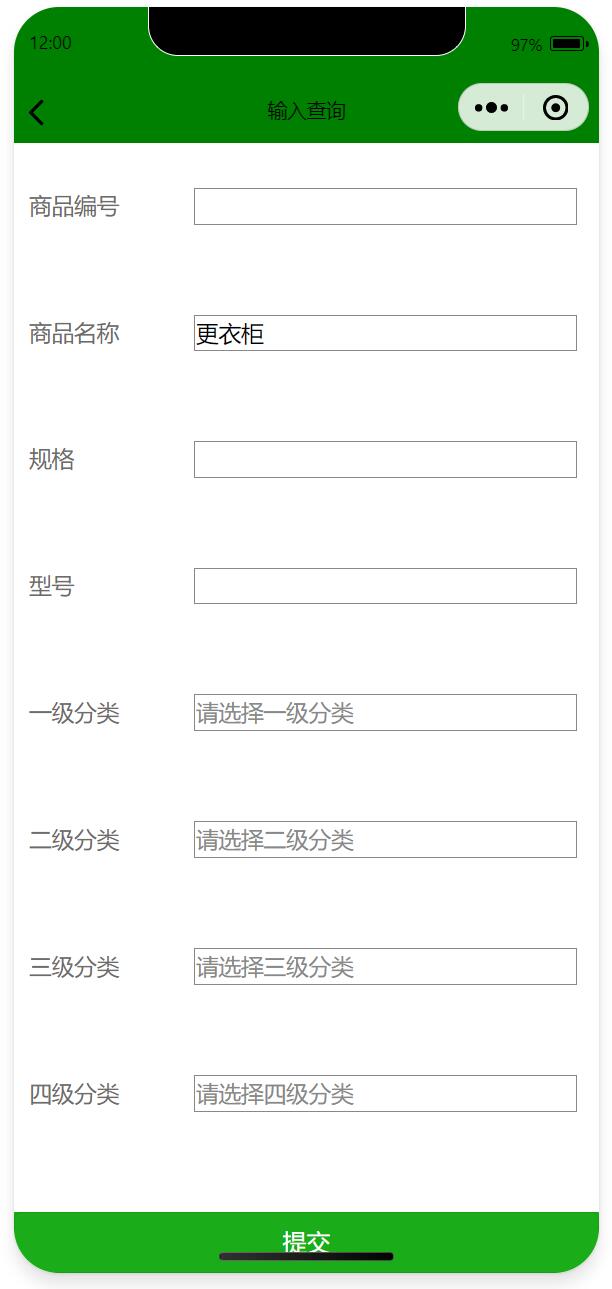612x1289 pixels.
Task: Tap the 12:00 clock in status bar
Action: [51, 44]
